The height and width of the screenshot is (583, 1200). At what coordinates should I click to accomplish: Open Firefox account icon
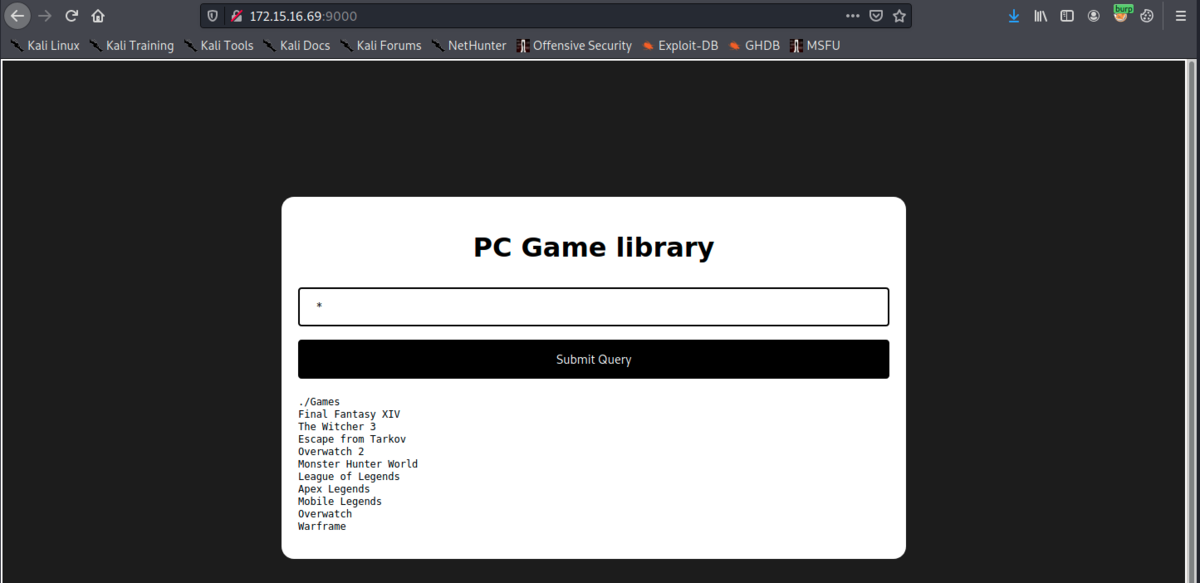[x=1094, y=16]
